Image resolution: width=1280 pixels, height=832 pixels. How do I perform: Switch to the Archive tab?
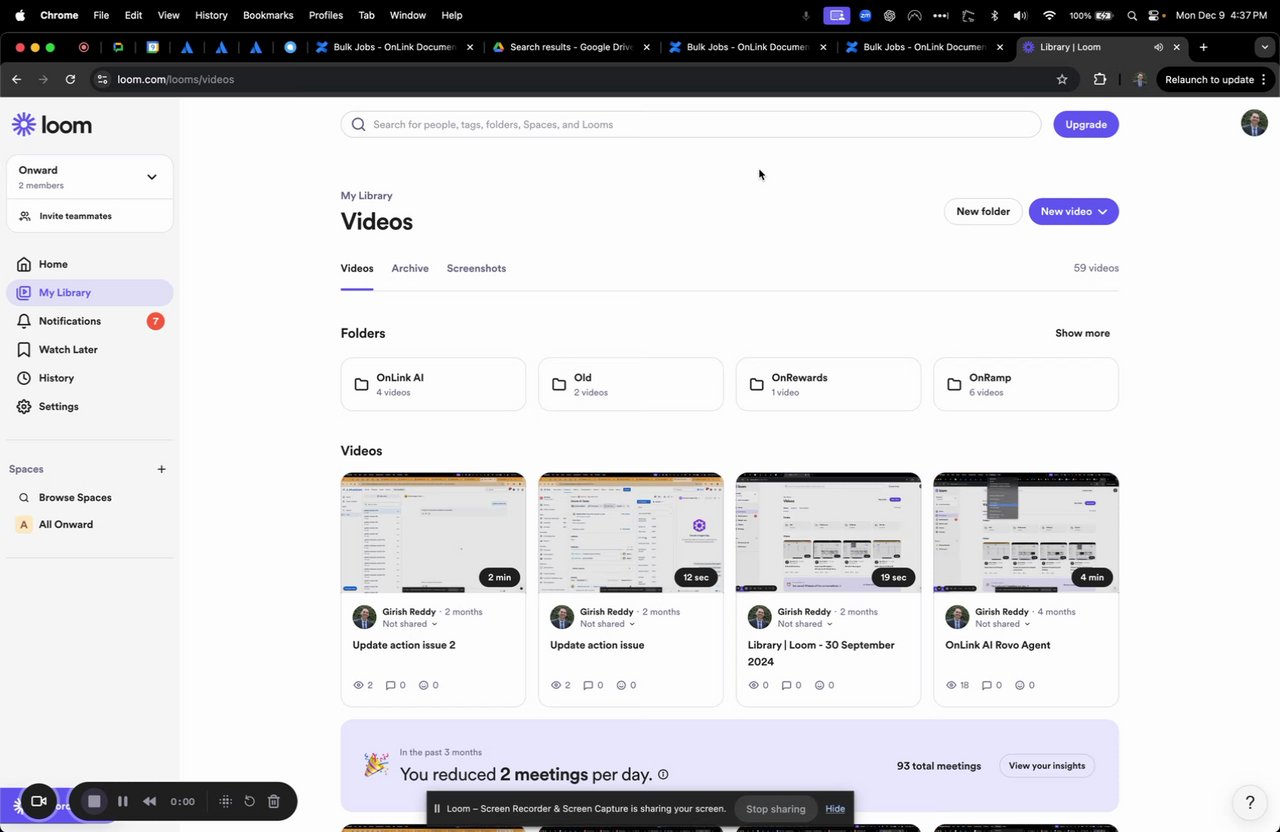click(x=410, y=268)
